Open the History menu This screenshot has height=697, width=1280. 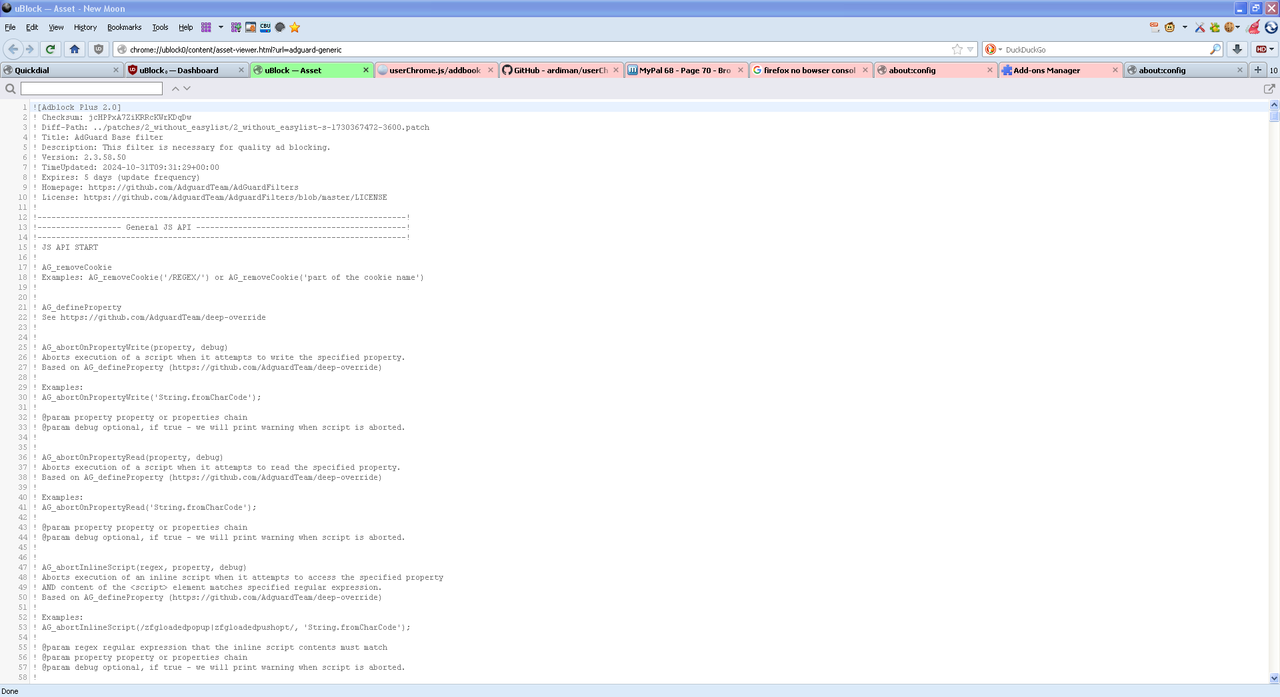[x=85, y=27]
